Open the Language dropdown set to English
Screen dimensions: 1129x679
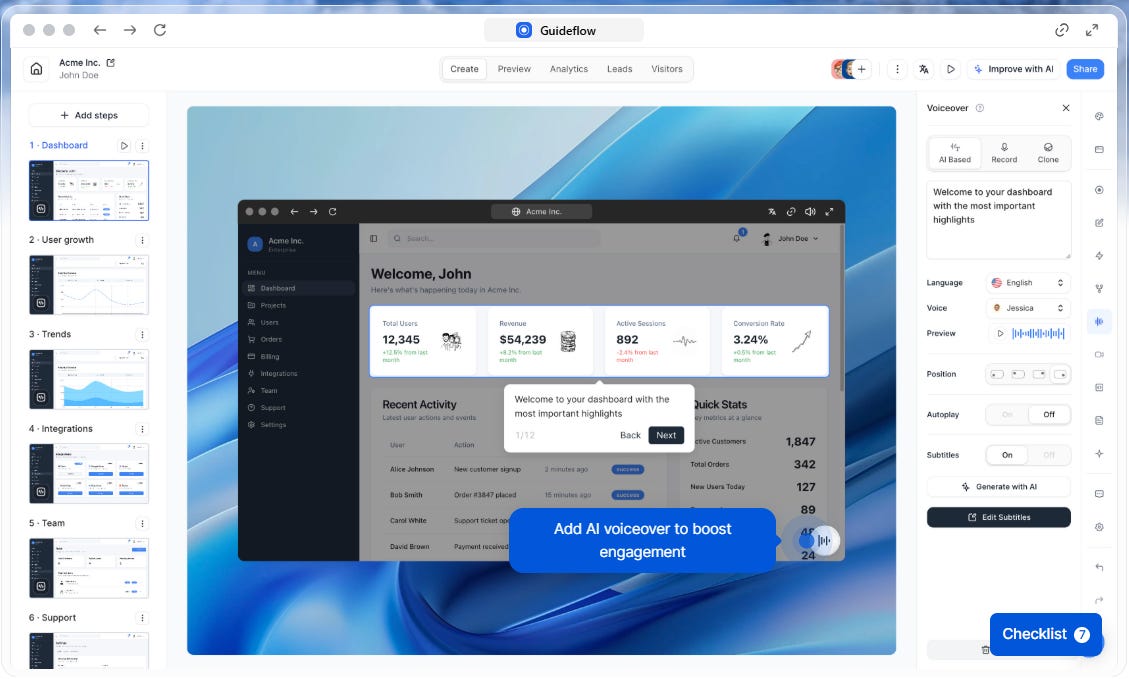1027,283
